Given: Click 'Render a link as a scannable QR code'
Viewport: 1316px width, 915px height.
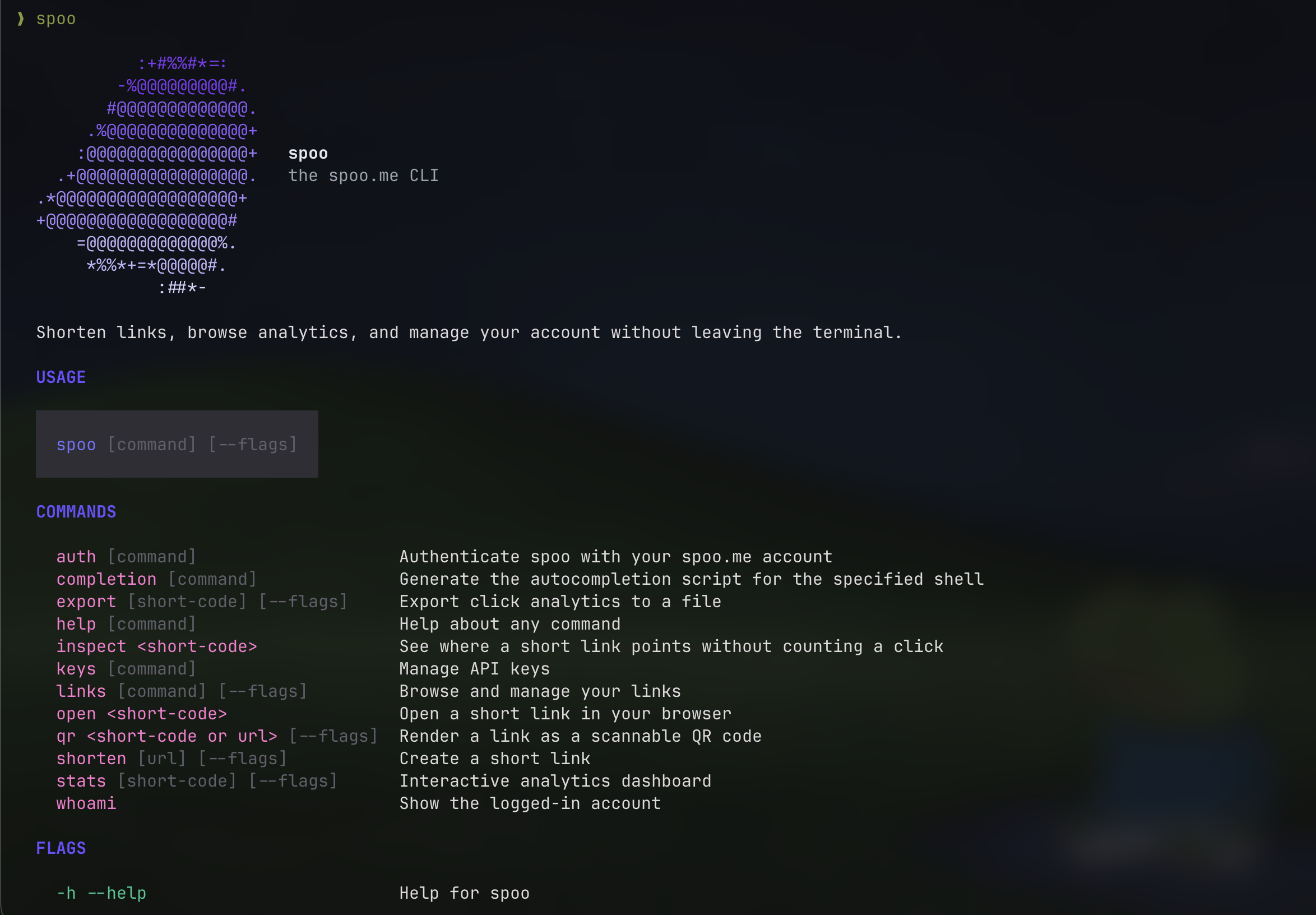Looking at the screenshot, I should (580, 736).
